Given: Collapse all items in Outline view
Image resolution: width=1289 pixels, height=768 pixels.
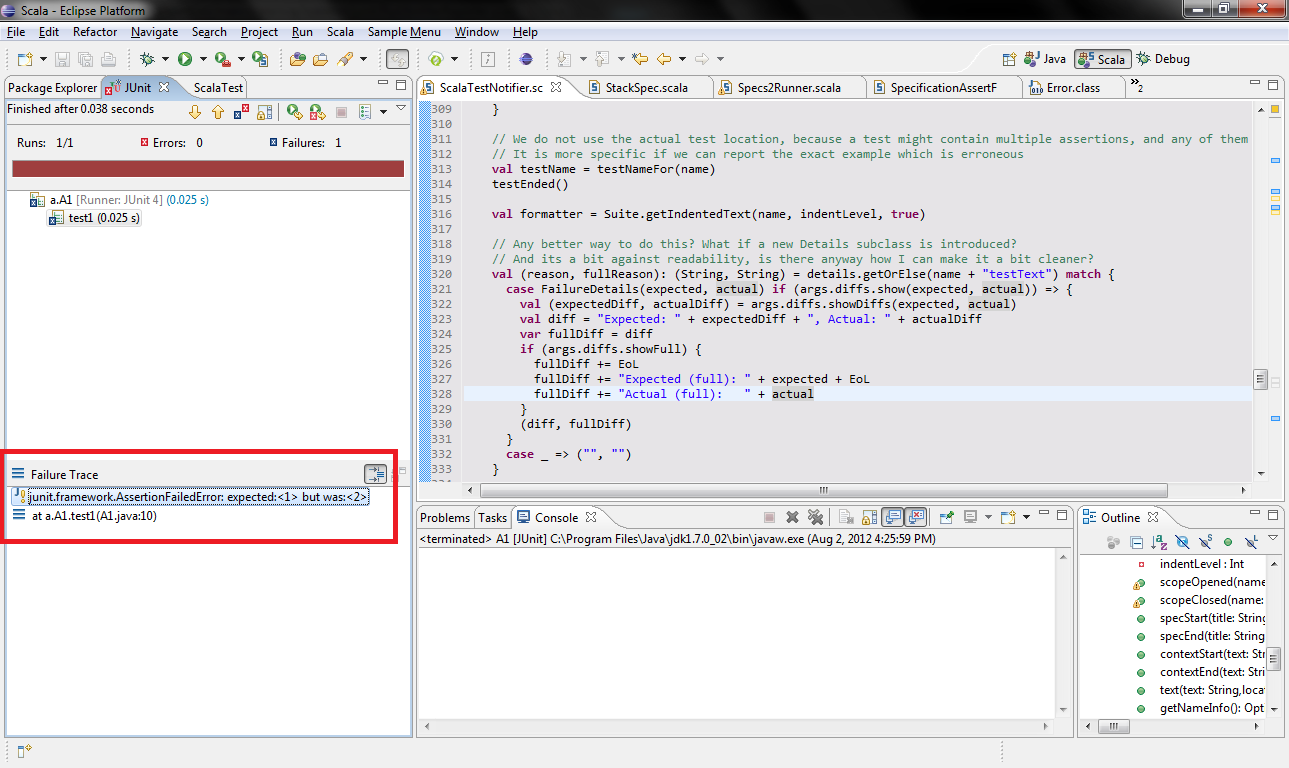Looking at the screenshot, I should (x=1136, y=542).
